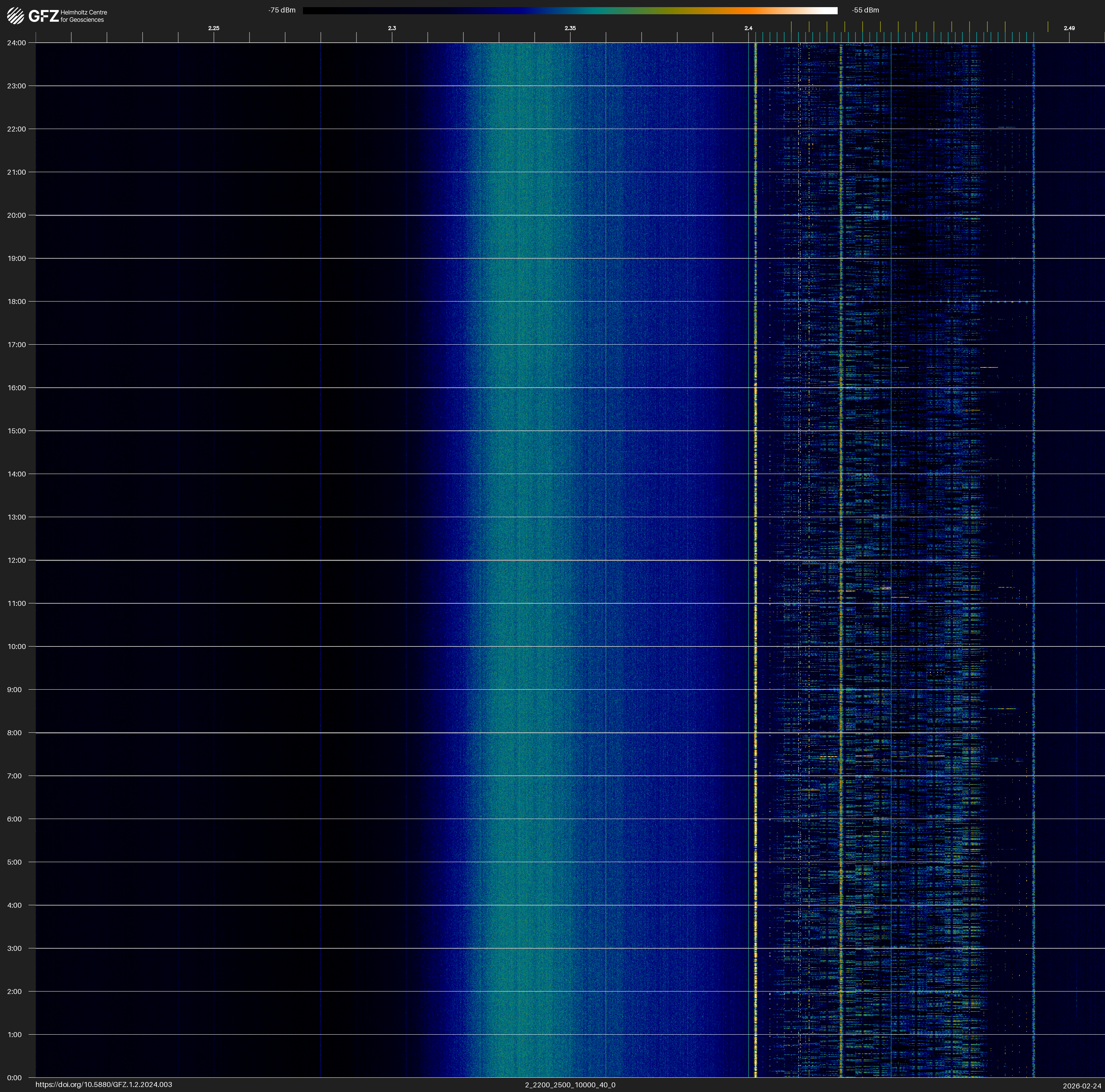
Task: Click the GFZ striped circle logo icon
Action: click(15, 16)
